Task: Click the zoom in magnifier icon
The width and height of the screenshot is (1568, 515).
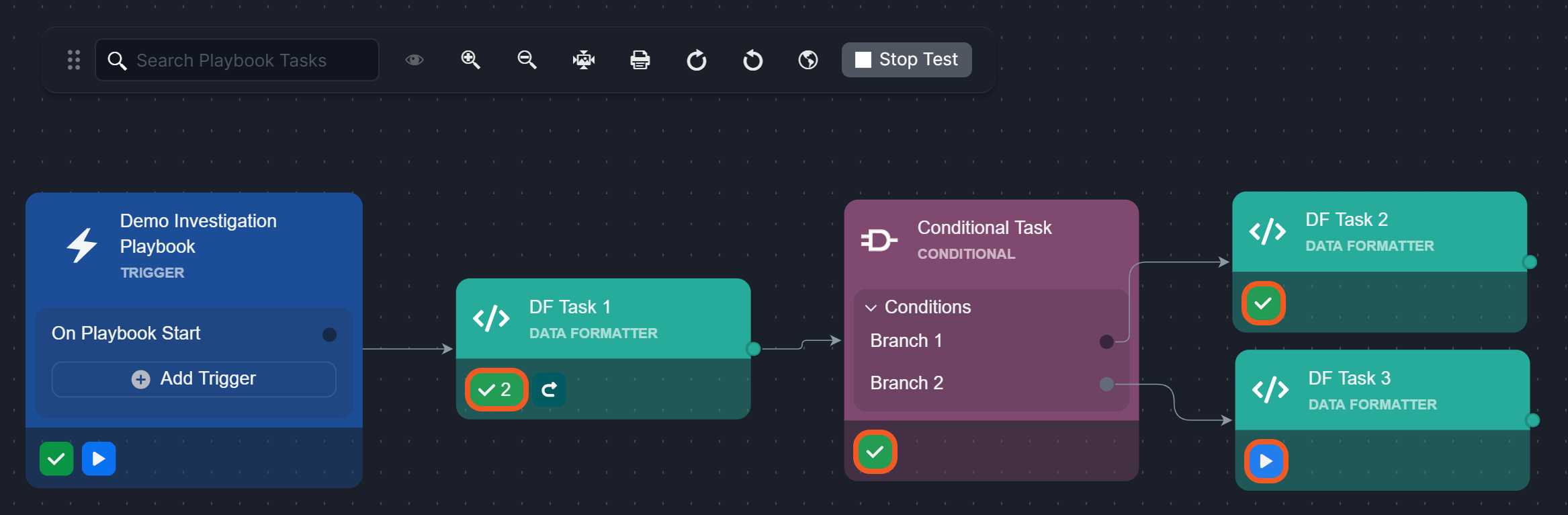Action: (x=470, y=60)
